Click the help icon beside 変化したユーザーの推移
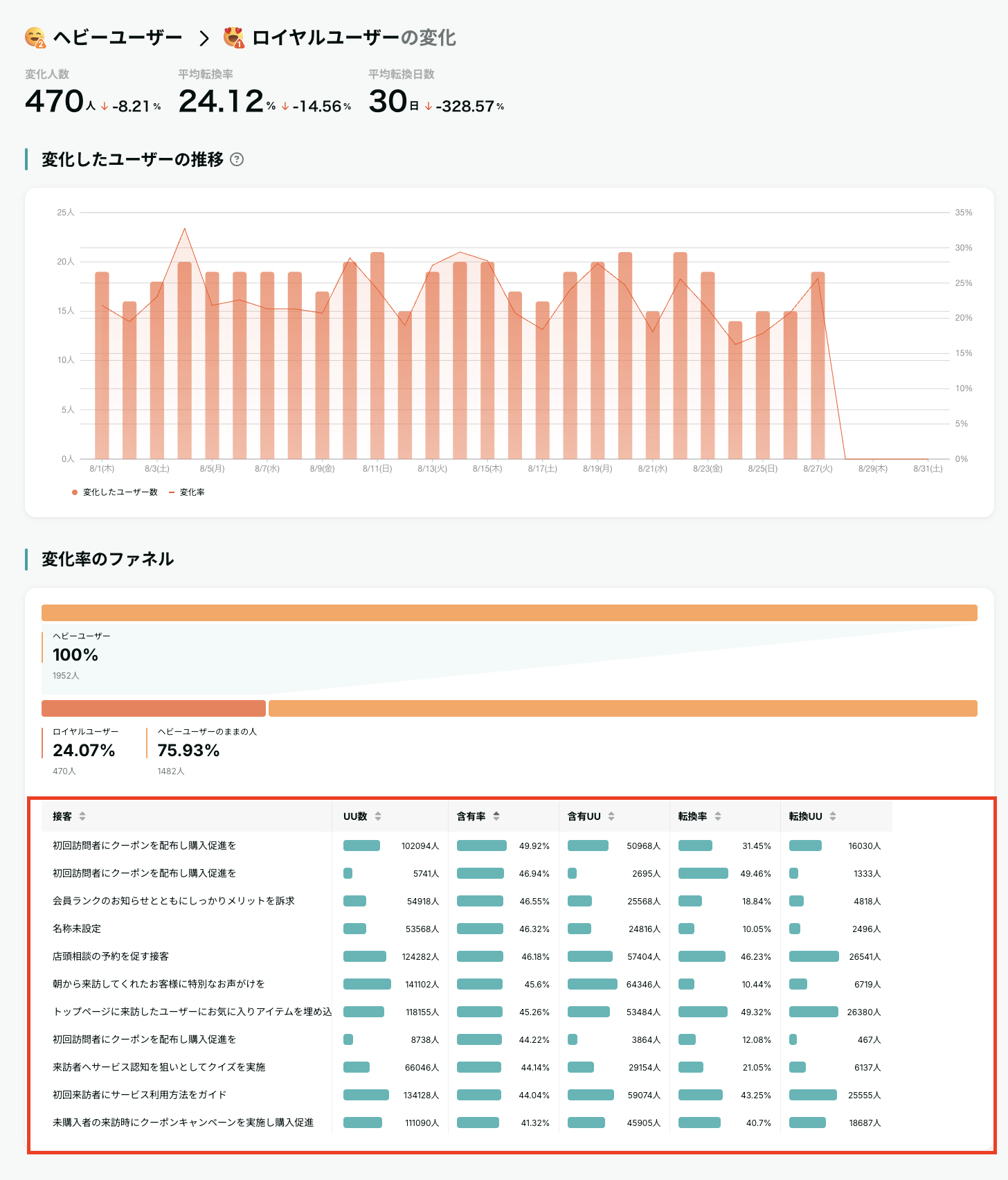 click(237, 159)
